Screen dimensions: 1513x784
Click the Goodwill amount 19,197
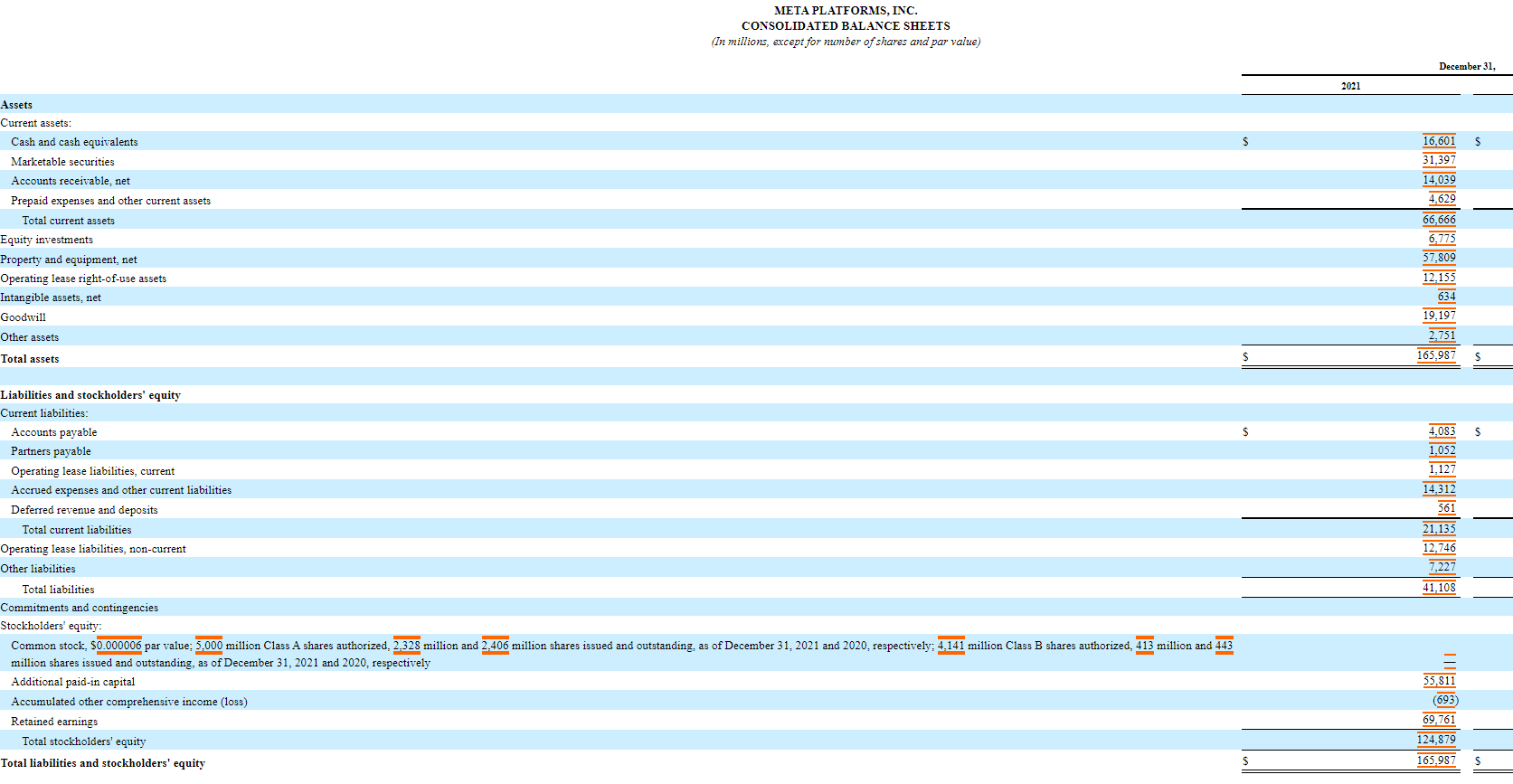(1439, 316)
